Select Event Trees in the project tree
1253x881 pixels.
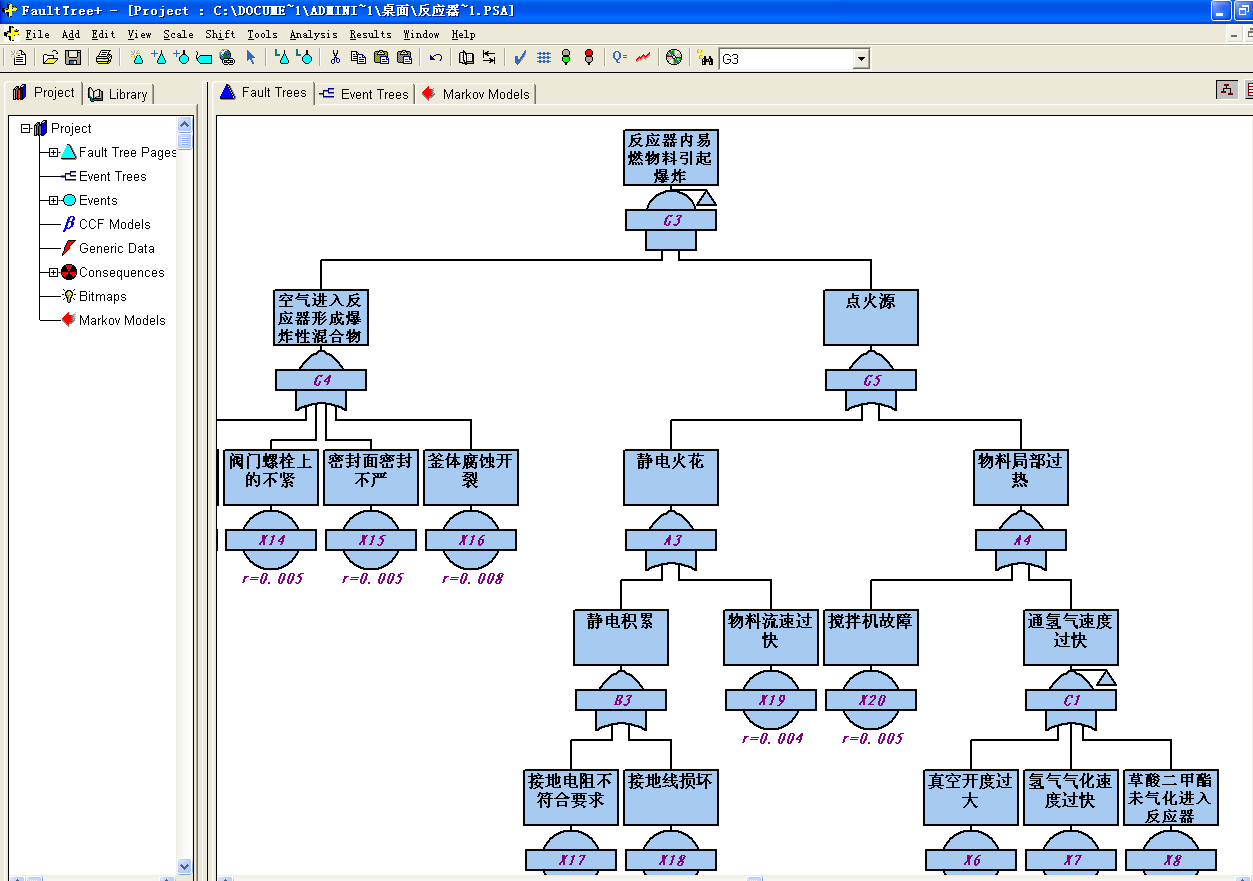[112, 176]
